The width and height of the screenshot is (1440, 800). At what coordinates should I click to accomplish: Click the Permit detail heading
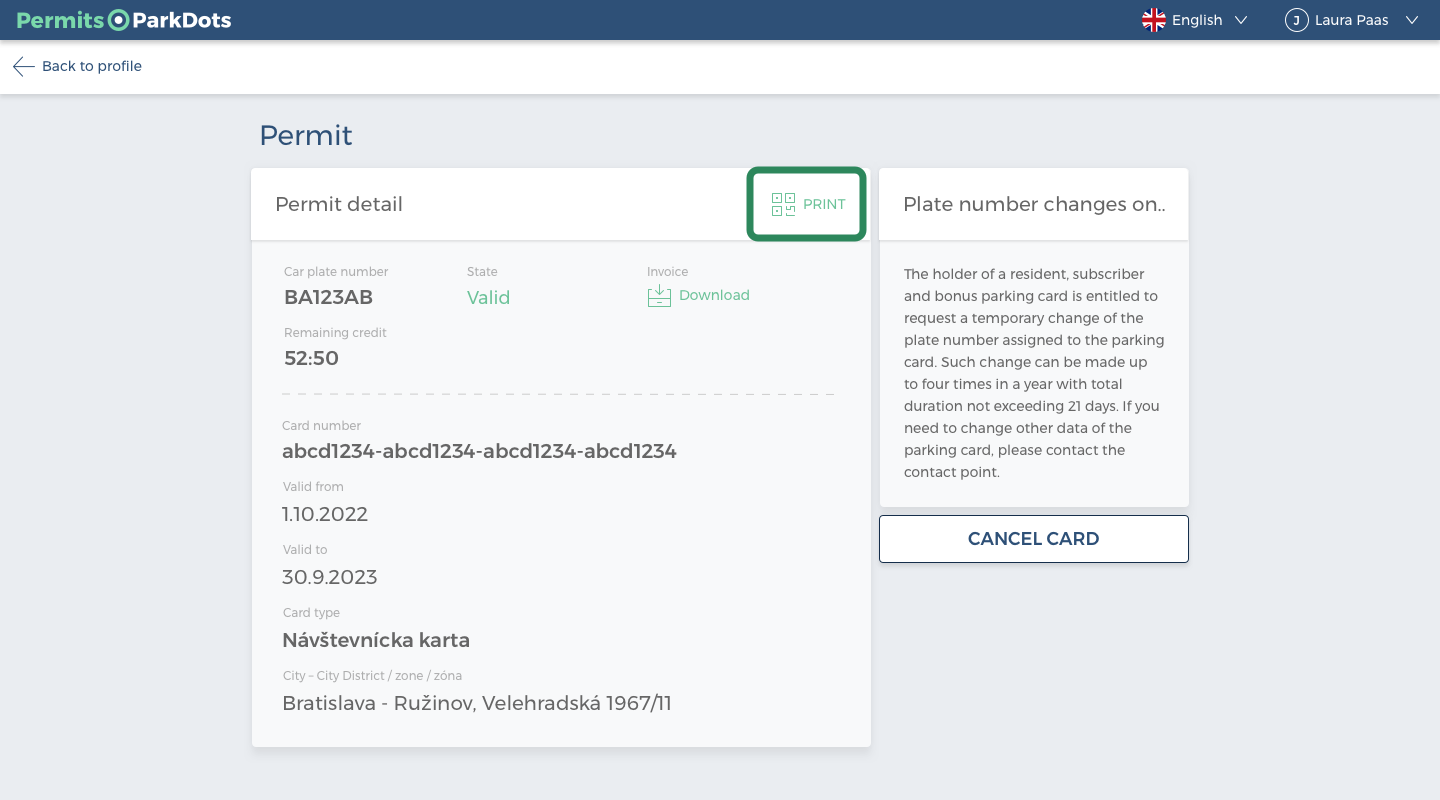tap(339, 204)
